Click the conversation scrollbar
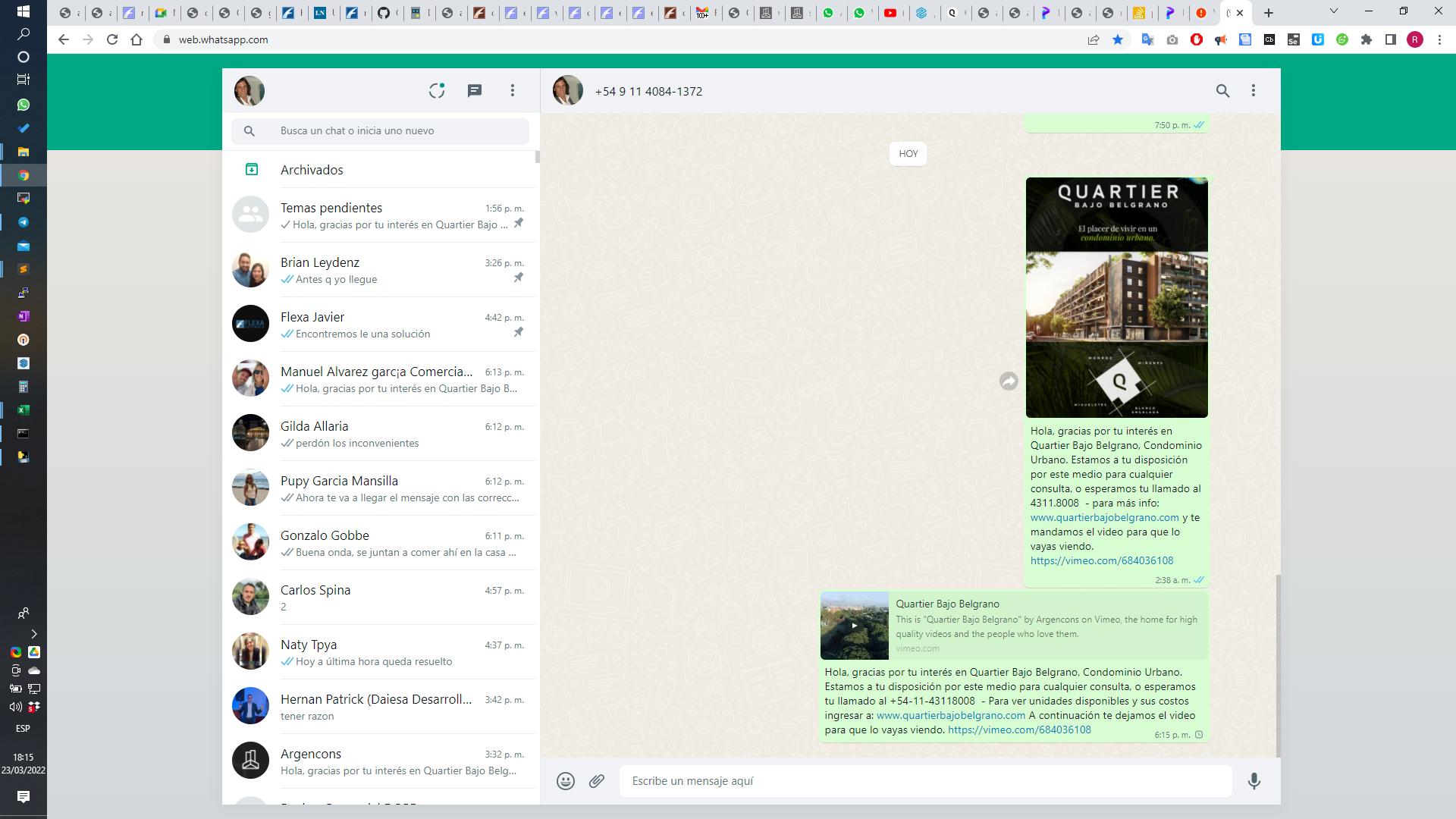This screenshot has width=1456, height=819. (x=1278, y=666)
